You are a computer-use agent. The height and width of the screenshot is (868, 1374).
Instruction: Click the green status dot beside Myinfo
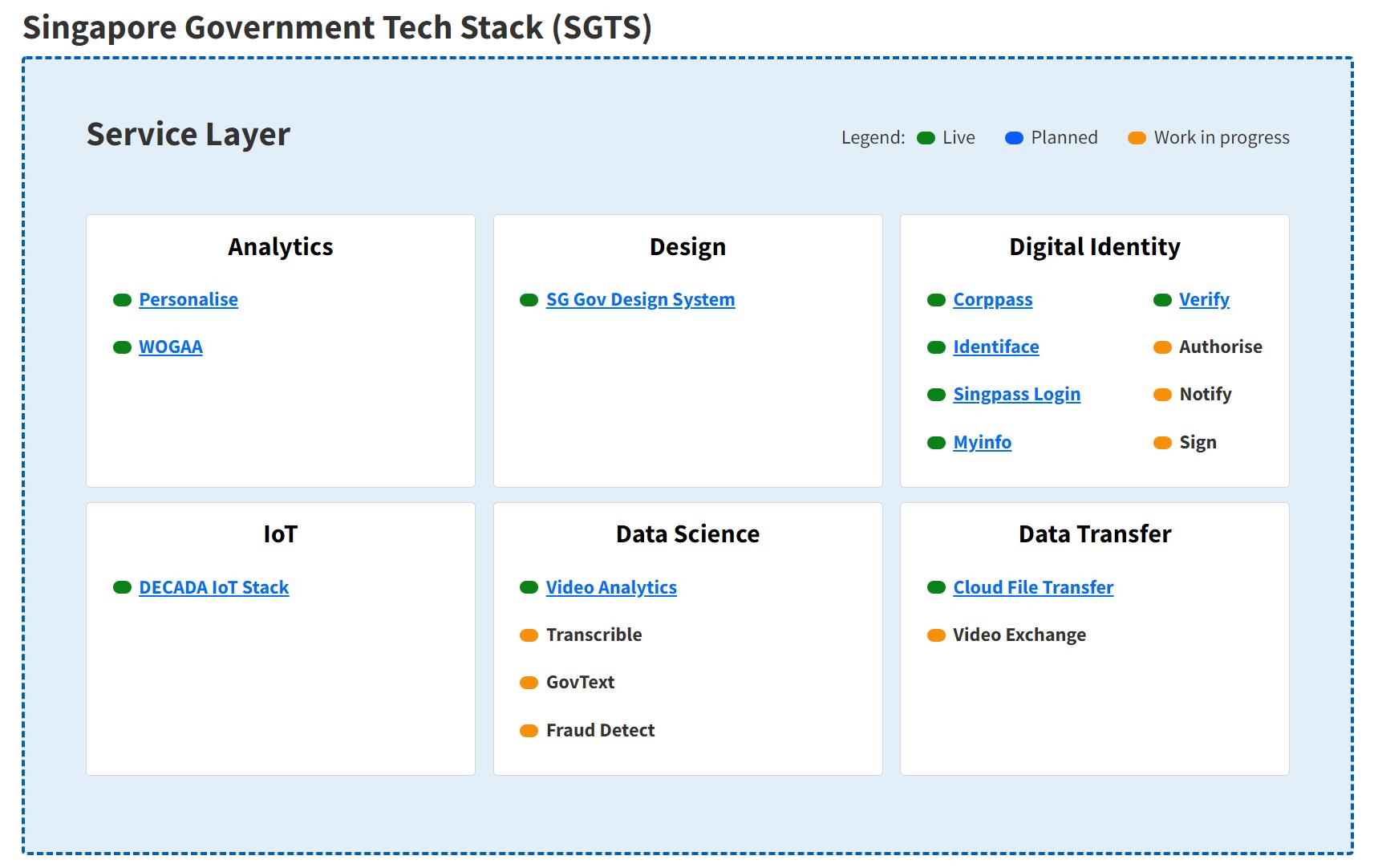[x=936, y=443]
